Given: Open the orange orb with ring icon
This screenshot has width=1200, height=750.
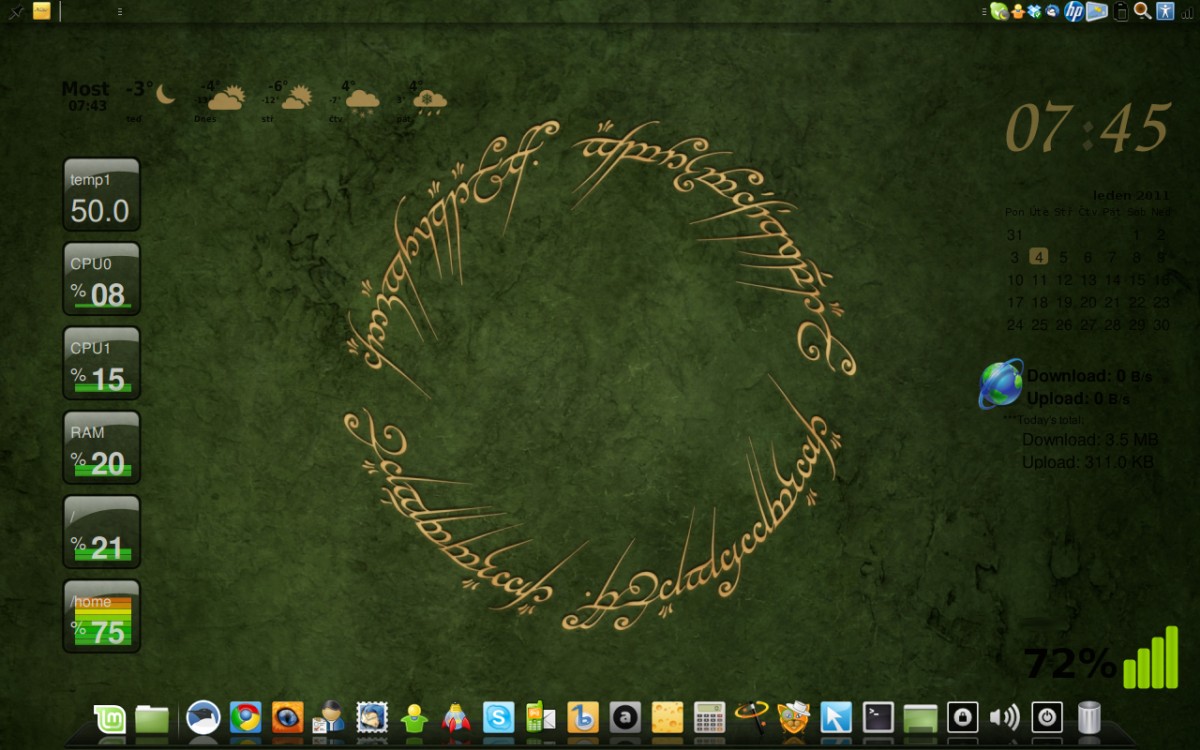Looking at the screenshot, I should point(751,718).
